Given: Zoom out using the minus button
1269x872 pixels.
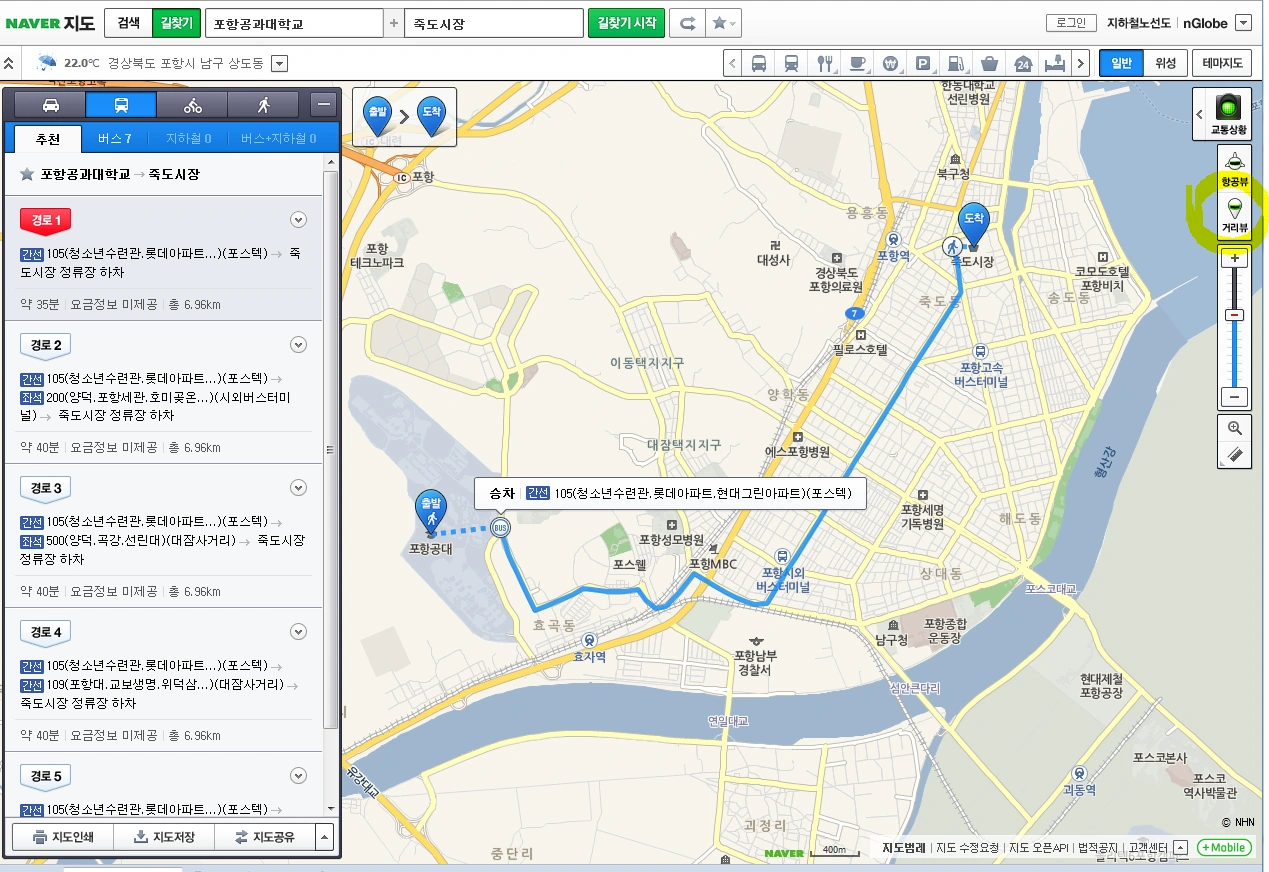Looking at the screenshot, I should coord(1235,397).
